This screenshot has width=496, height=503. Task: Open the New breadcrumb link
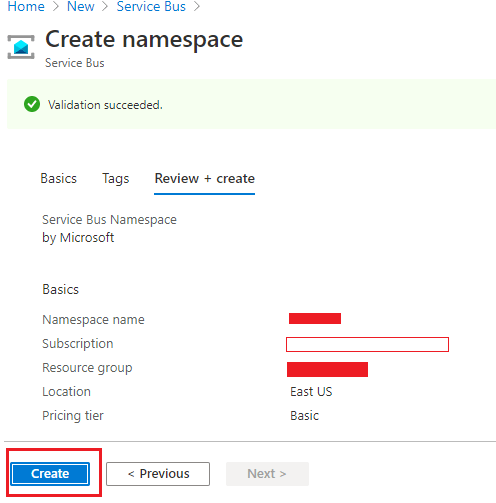click(81, 6)
